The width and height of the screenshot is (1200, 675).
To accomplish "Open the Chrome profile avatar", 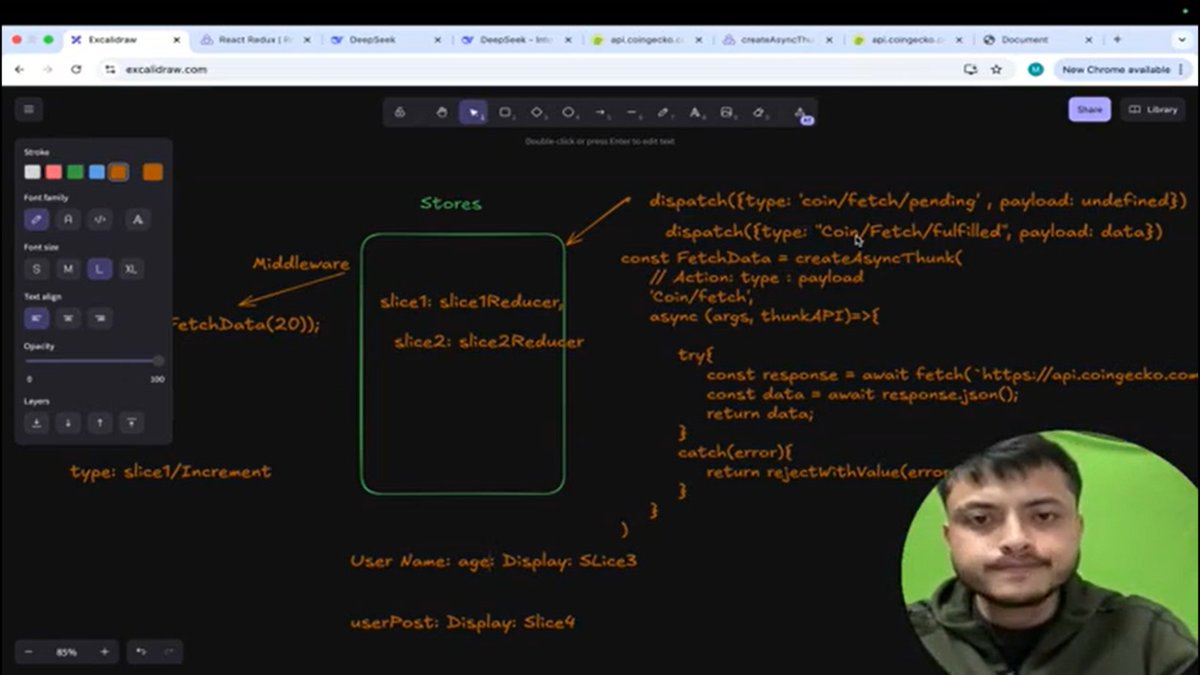I will coord(1036,69).
